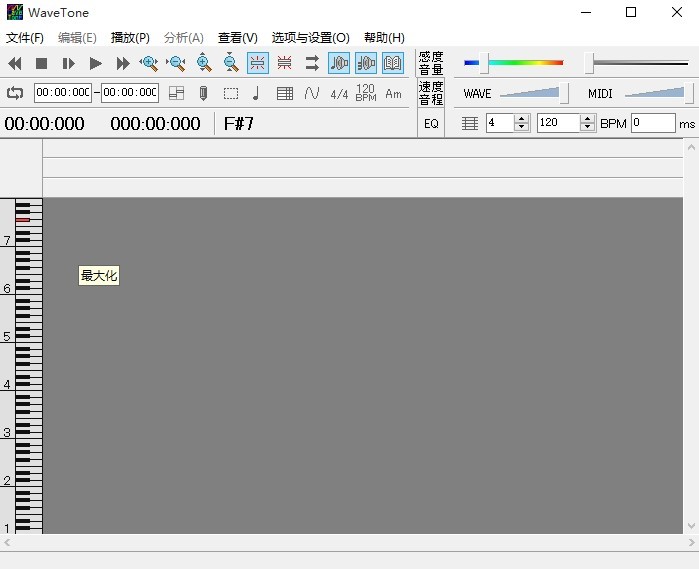Toggle the loop playback button
The image size is (699, 569).
[x=15, y=93]
